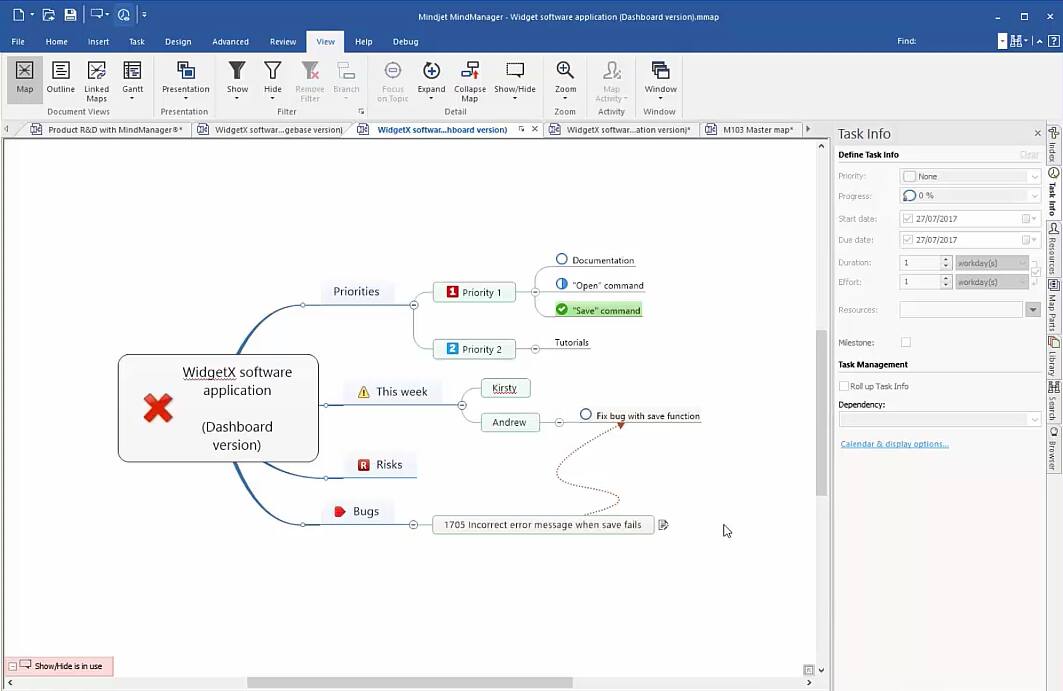Select the Linked Maps view
1063x691 pixels.
[96, 82]
